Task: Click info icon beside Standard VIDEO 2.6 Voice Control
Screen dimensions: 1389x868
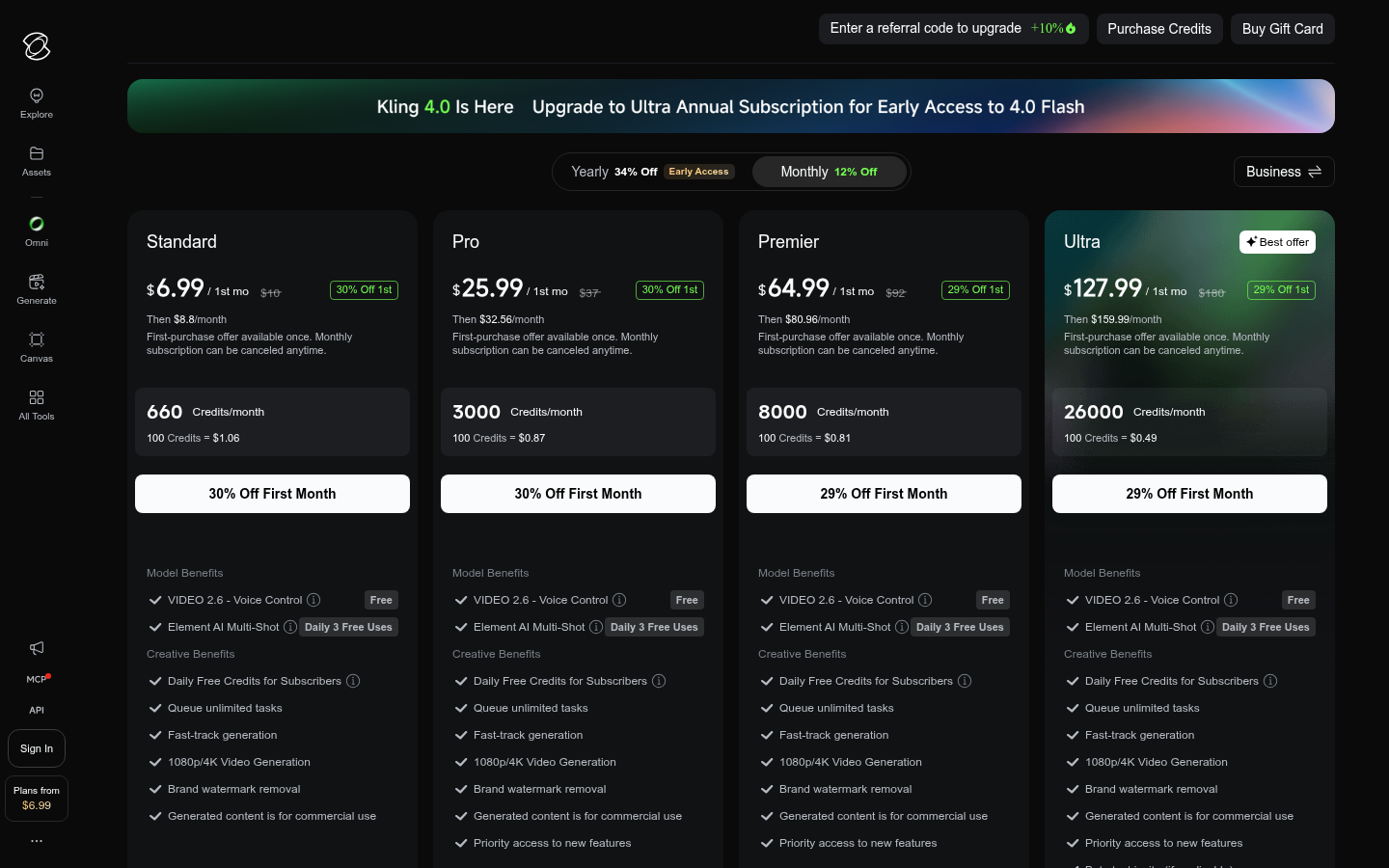Action: 313,600
